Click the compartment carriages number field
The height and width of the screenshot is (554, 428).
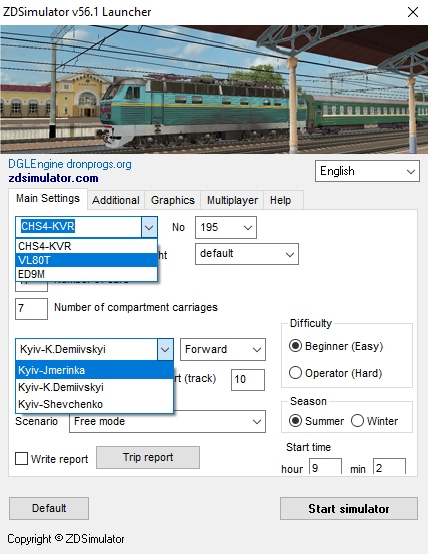31,308
